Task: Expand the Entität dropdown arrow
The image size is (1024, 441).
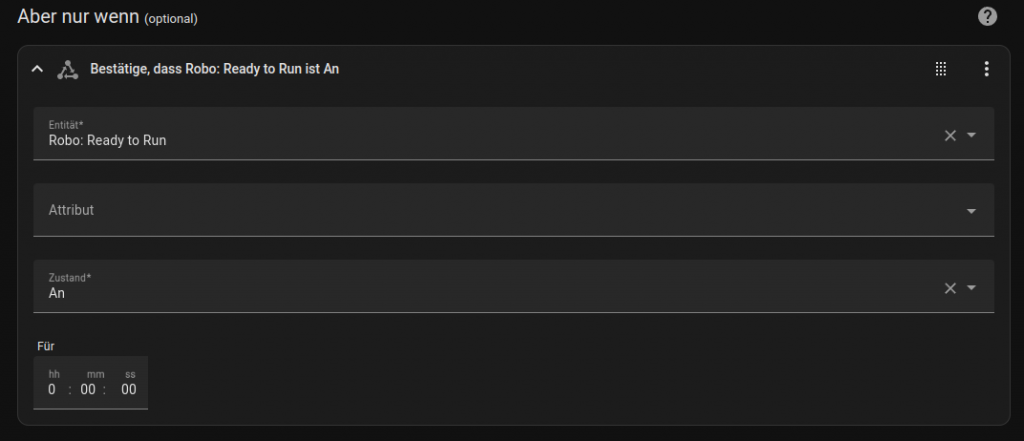Action: 972,135
